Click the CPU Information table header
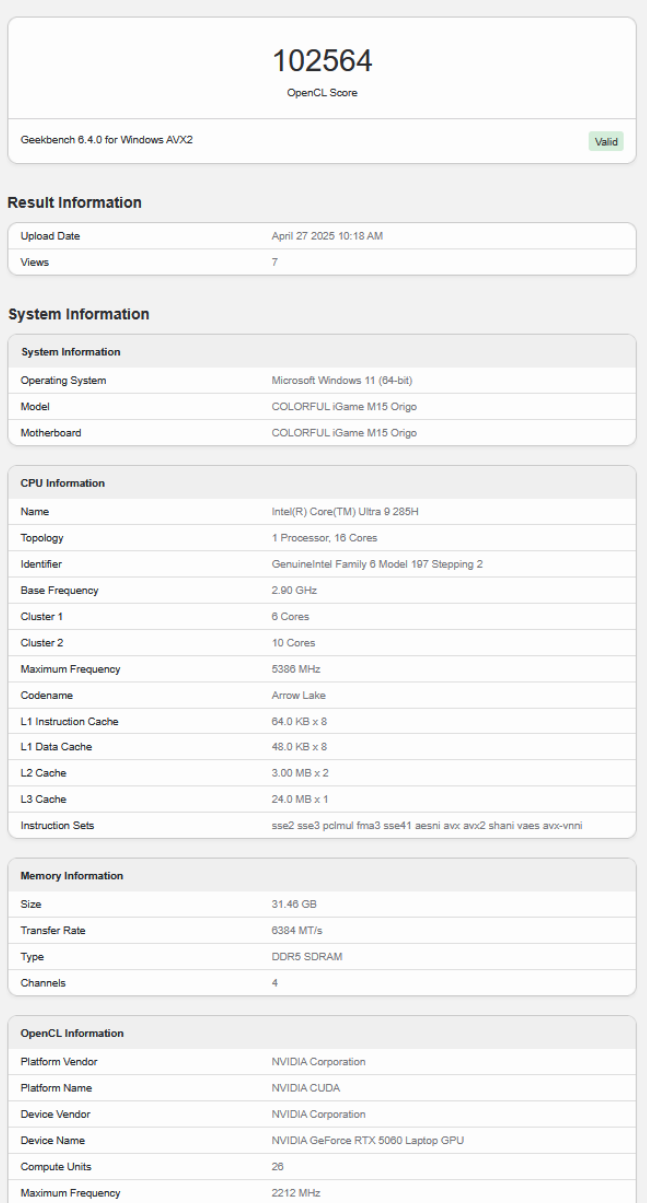Screen dimensions: 647x1203 (x=63, y=483)
